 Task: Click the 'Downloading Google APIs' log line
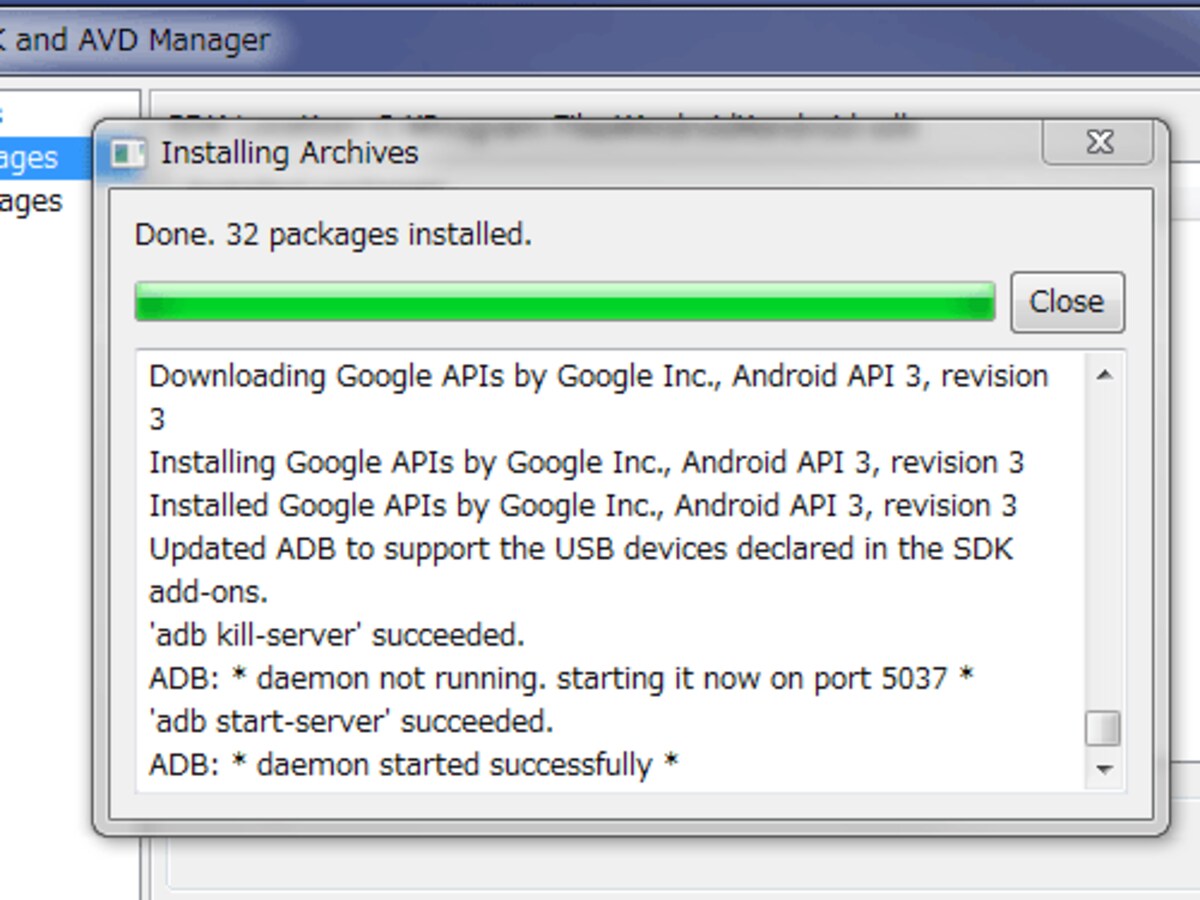click(x=599, y=397)
